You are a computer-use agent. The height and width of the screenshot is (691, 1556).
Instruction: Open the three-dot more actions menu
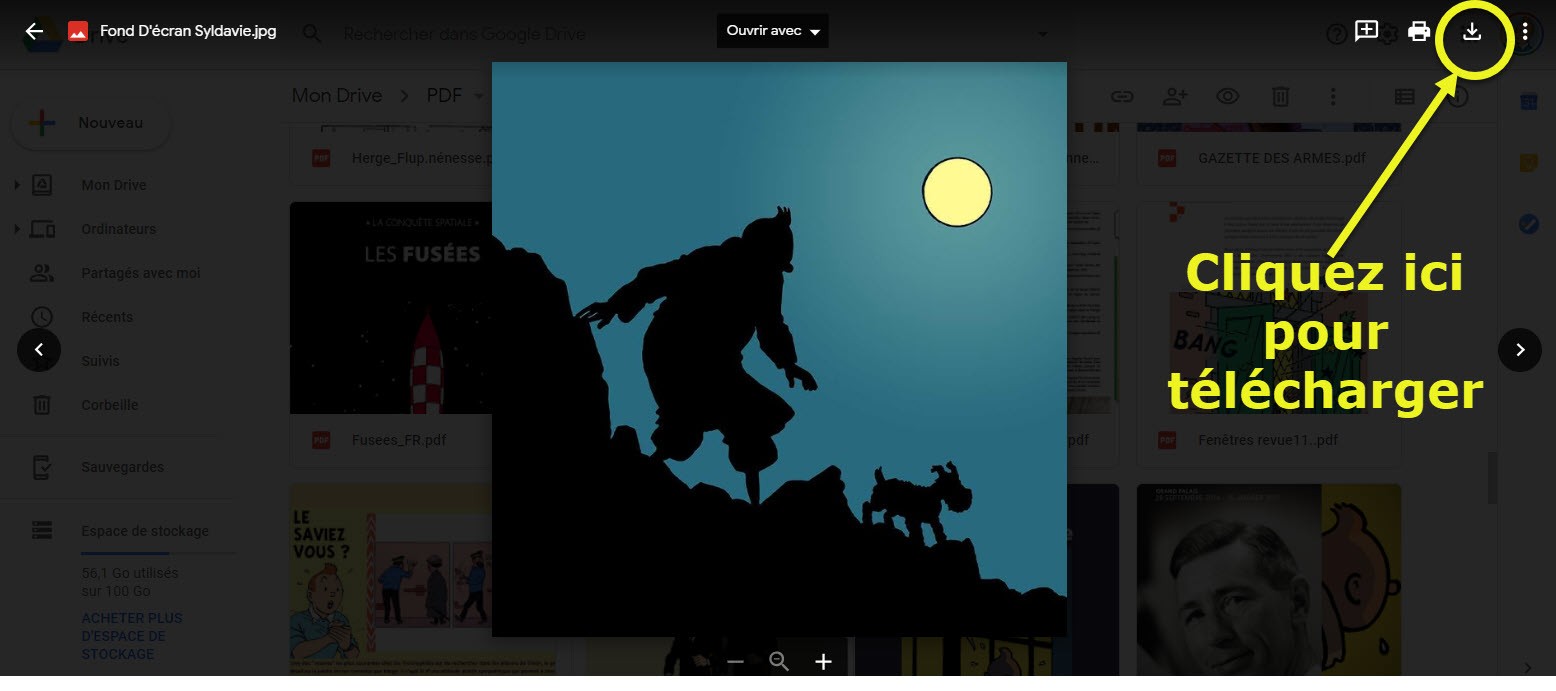click(x=1525, y=32)
